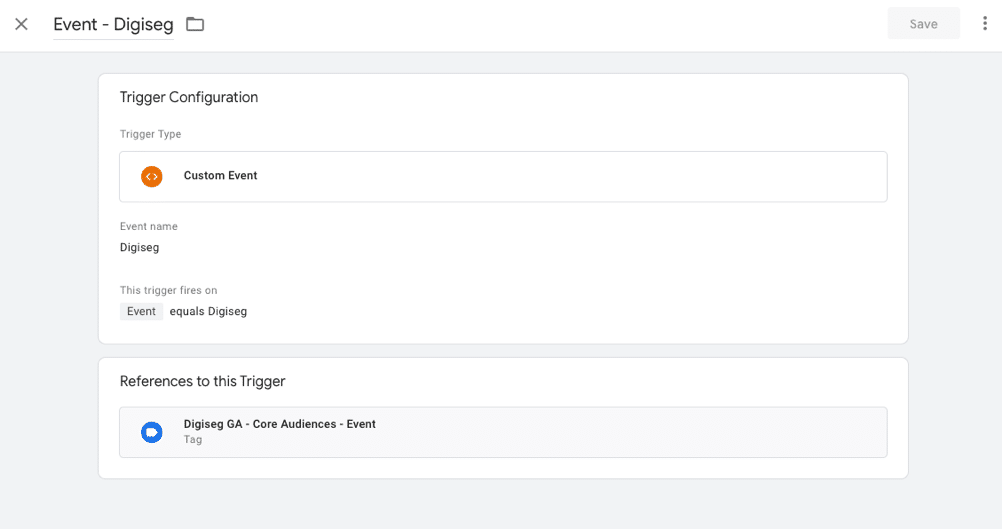
Task: Click the Event variable chip in the condition
Action: [x=141, y=311]
